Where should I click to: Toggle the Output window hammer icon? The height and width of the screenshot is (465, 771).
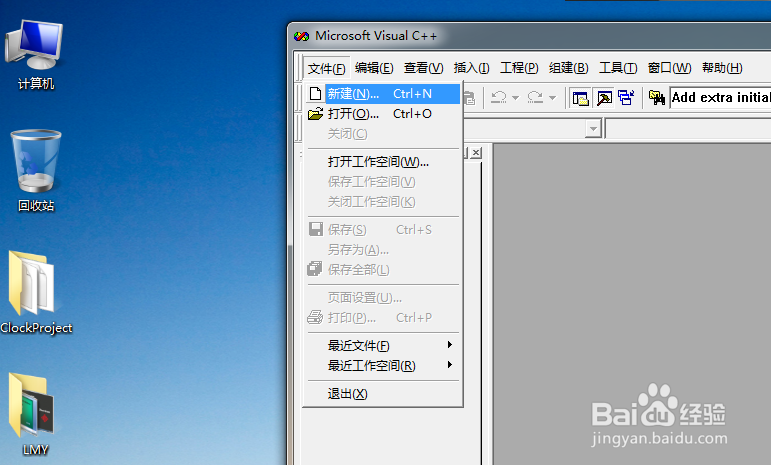(604, 98)
